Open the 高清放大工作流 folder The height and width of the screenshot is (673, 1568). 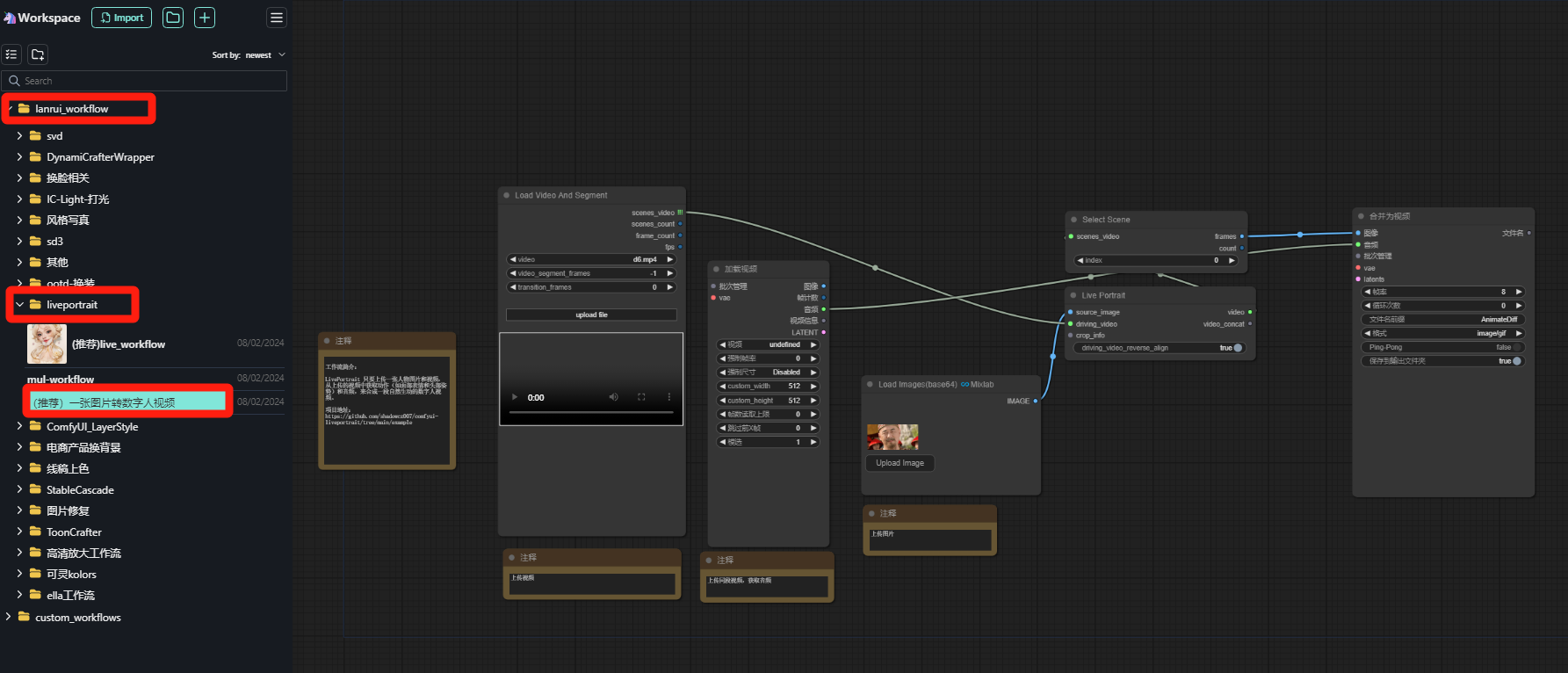[x=83, y=554]
